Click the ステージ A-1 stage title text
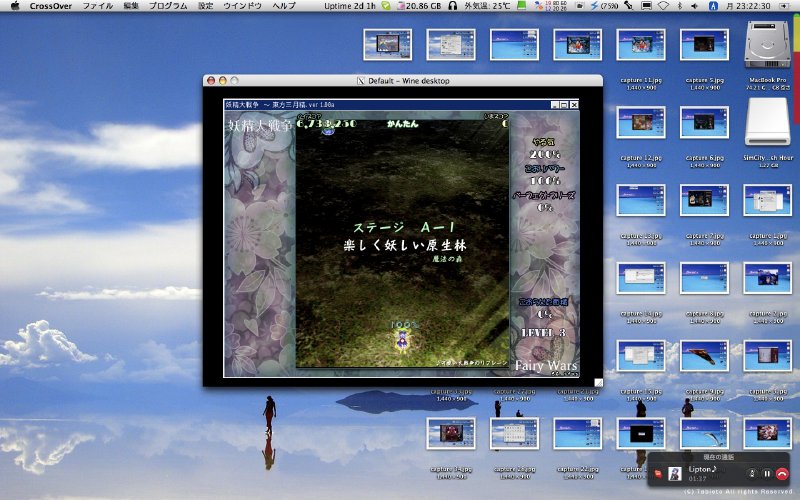The height and width of the screenshot is (500, 800). 403,228
